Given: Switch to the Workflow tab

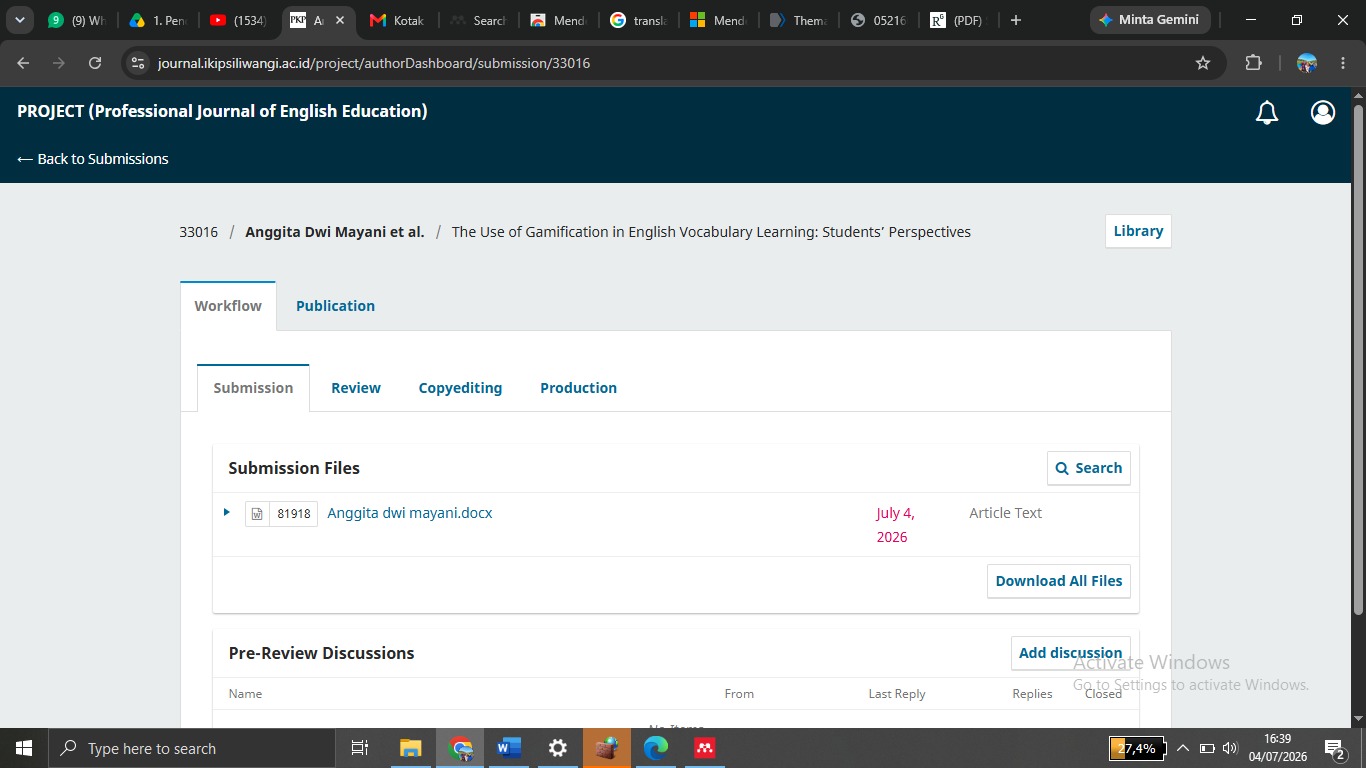Looking at the screenshot, I should coord(228,306).
